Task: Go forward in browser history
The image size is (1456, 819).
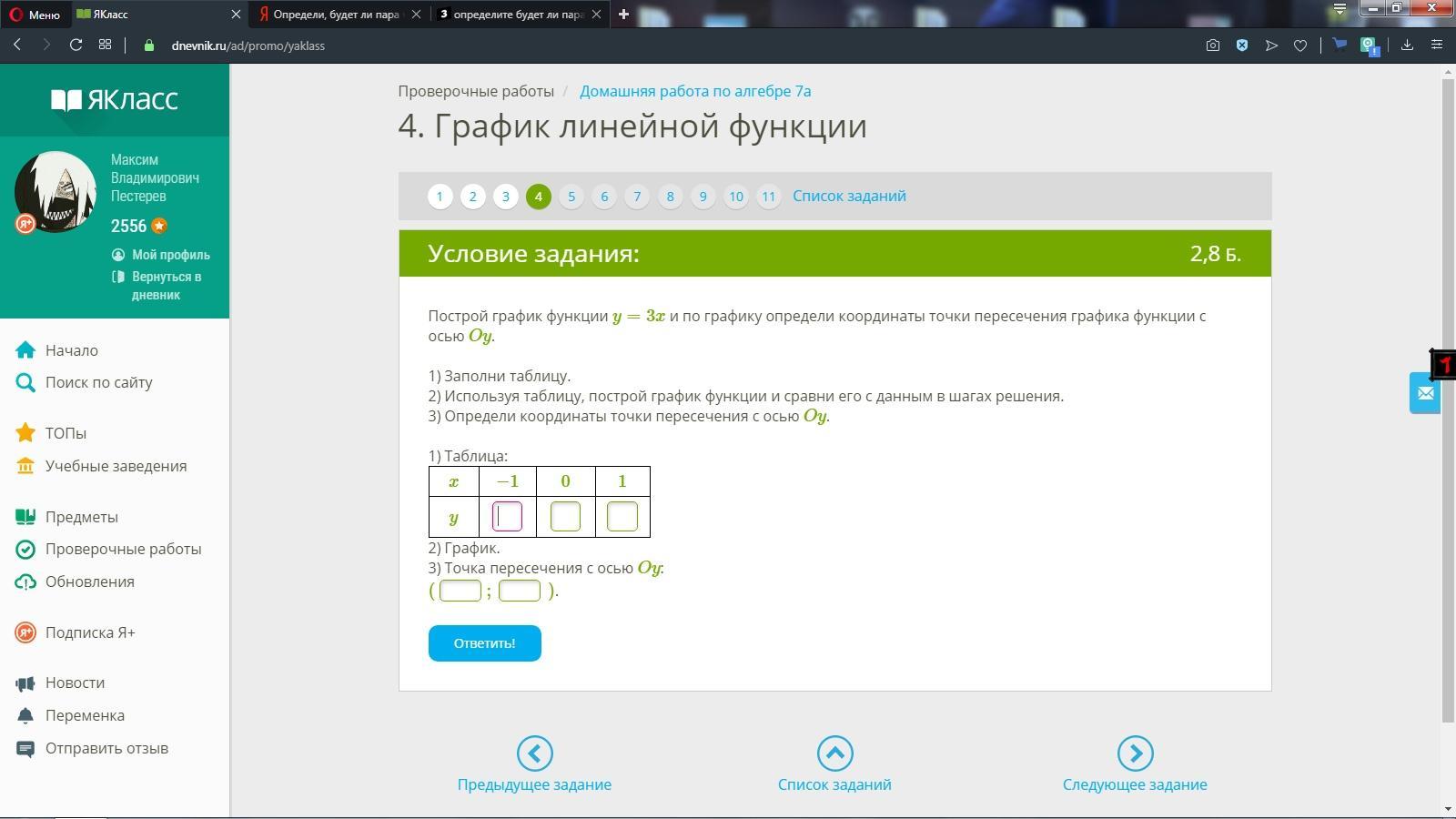Action: [x=46, y=45]
